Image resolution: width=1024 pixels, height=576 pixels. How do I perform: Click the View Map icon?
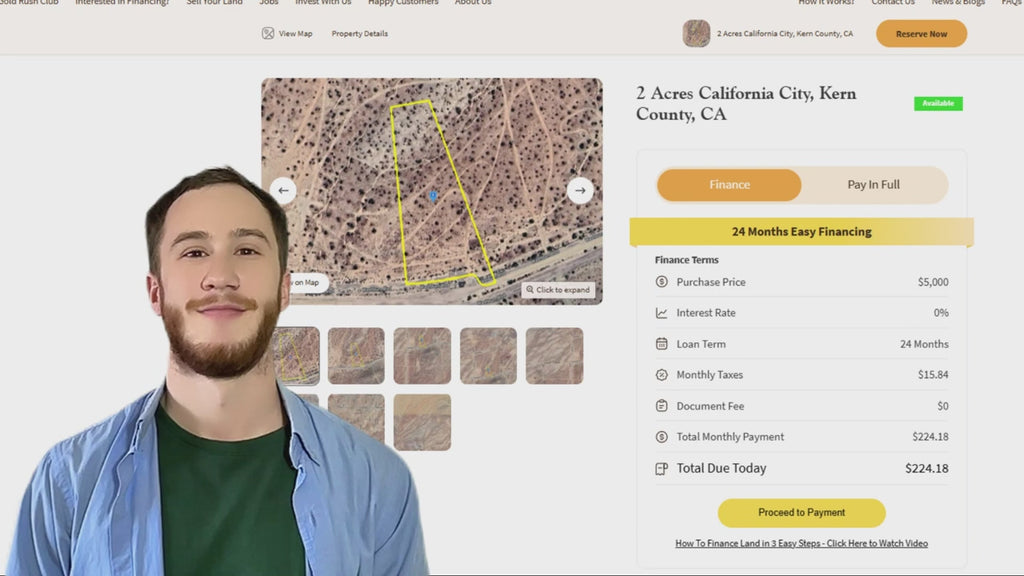click(x=268, y=33)
